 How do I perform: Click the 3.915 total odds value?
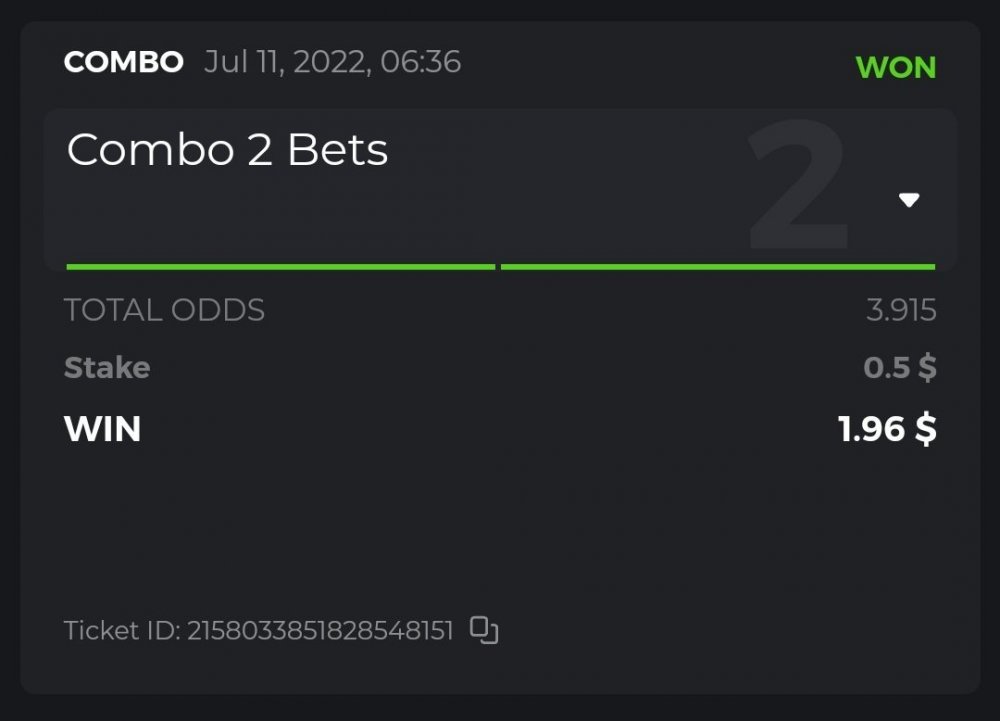(x=901, y=310)
